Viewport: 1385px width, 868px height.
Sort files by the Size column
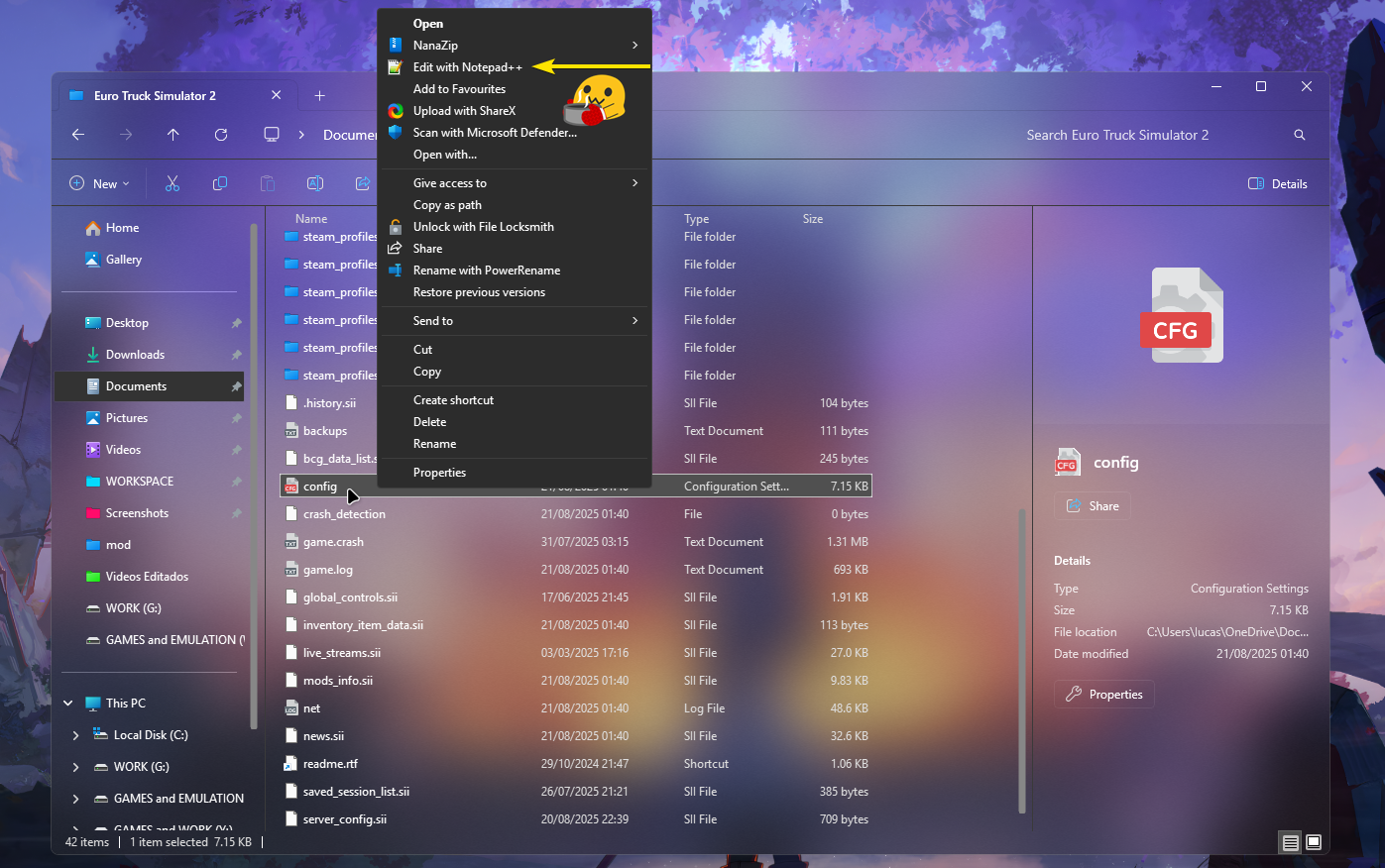click(813, 219)
